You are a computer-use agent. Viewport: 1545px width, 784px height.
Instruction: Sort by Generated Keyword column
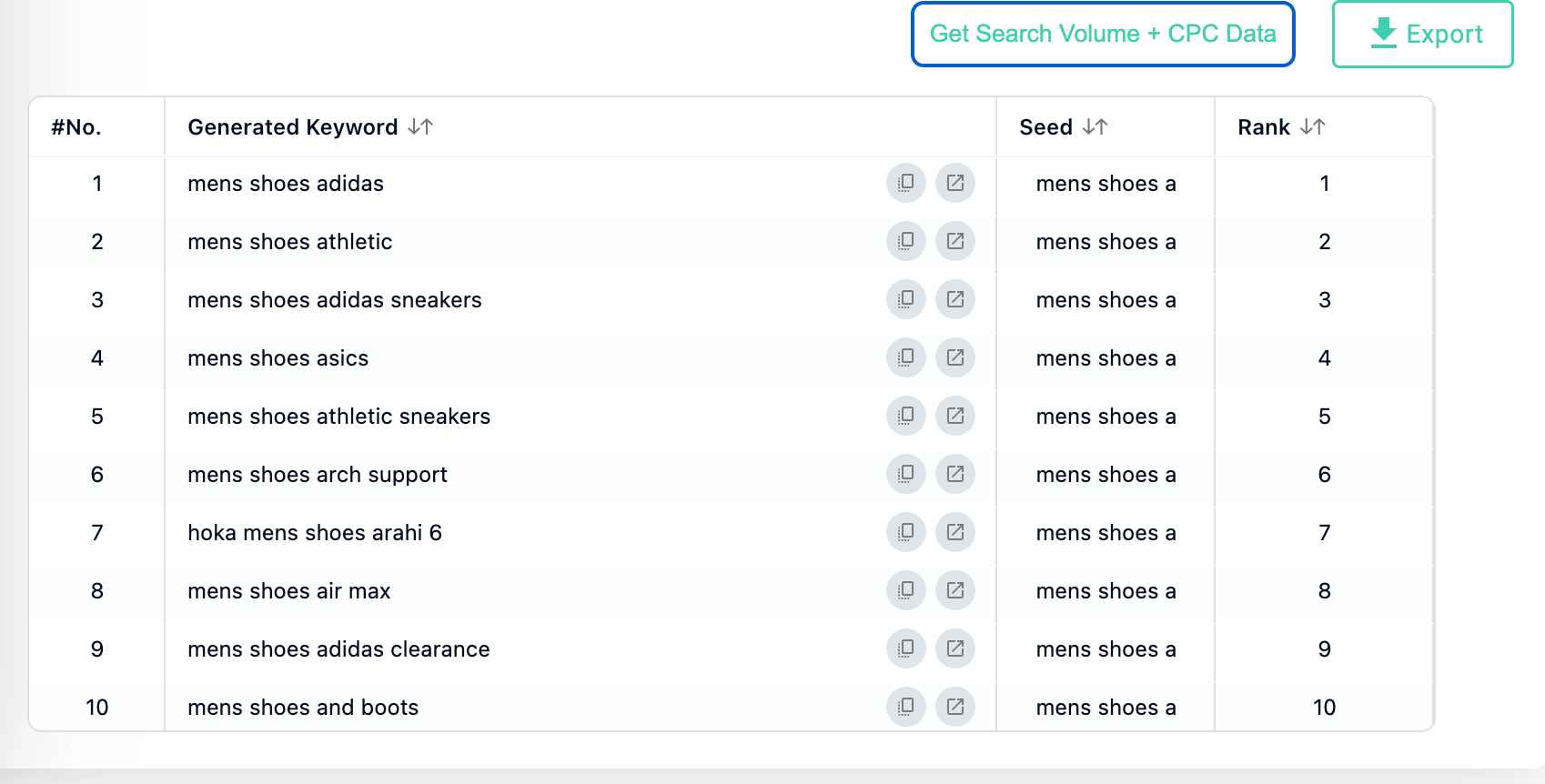pos(419,126)
